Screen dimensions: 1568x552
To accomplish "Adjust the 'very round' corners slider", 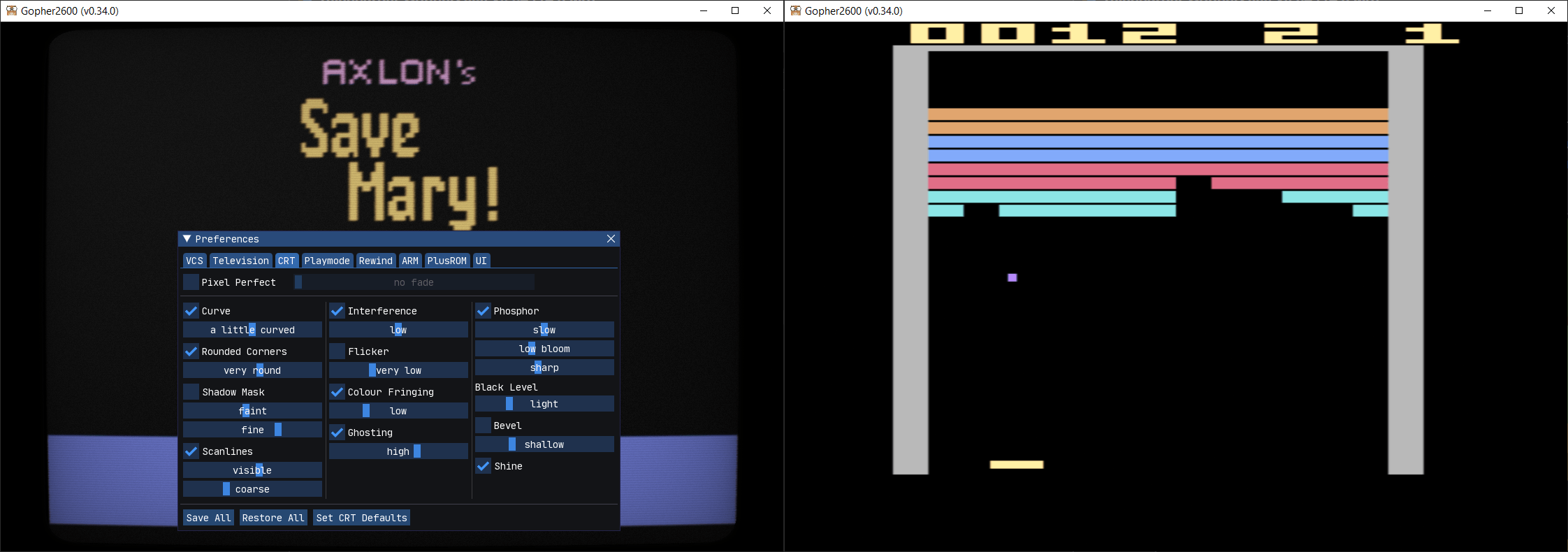I will pos(252,370).
